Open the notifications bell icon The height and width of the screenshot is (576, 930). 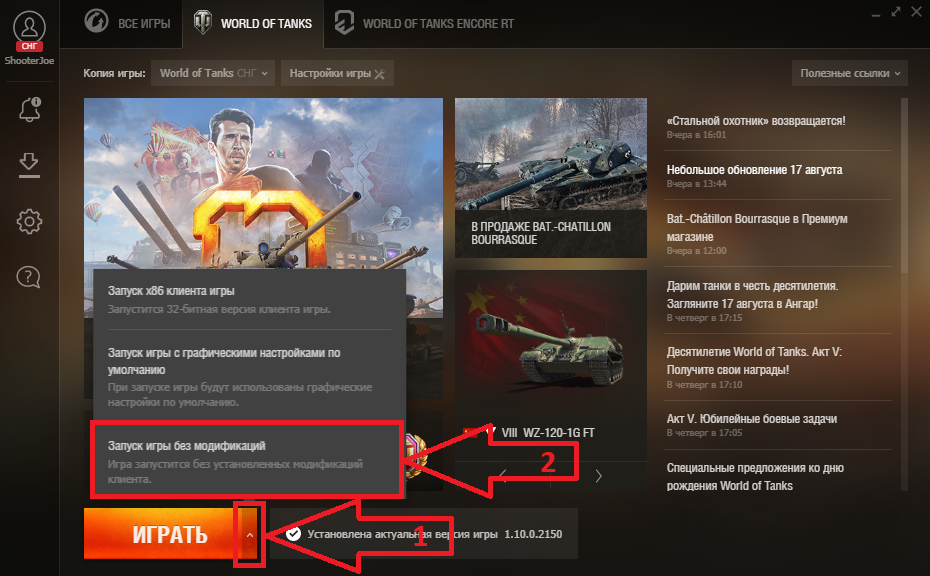coord(29,109)
